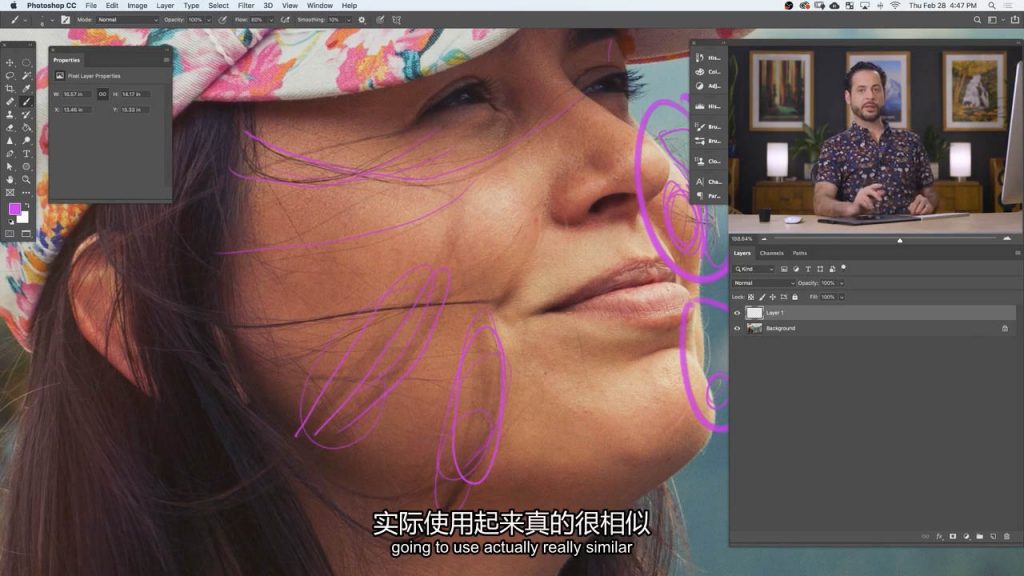The image size is (1024, 576).
Task: Hide Layer 1 using its eye icon
Action: [x=738, y=313]
